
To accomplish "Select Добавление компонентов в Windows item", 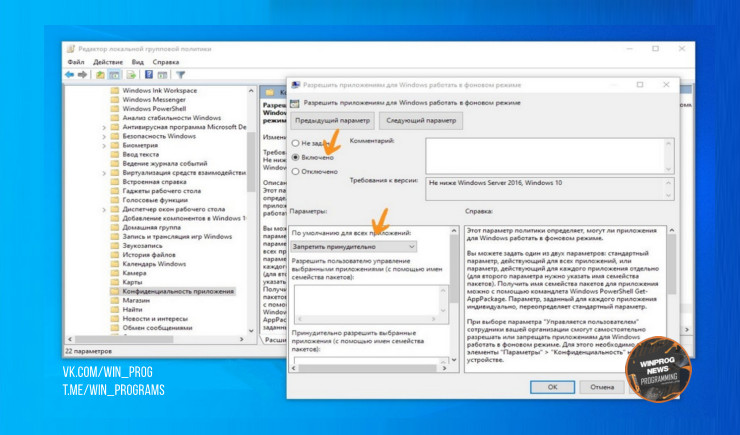I will (x=184, y=218).
